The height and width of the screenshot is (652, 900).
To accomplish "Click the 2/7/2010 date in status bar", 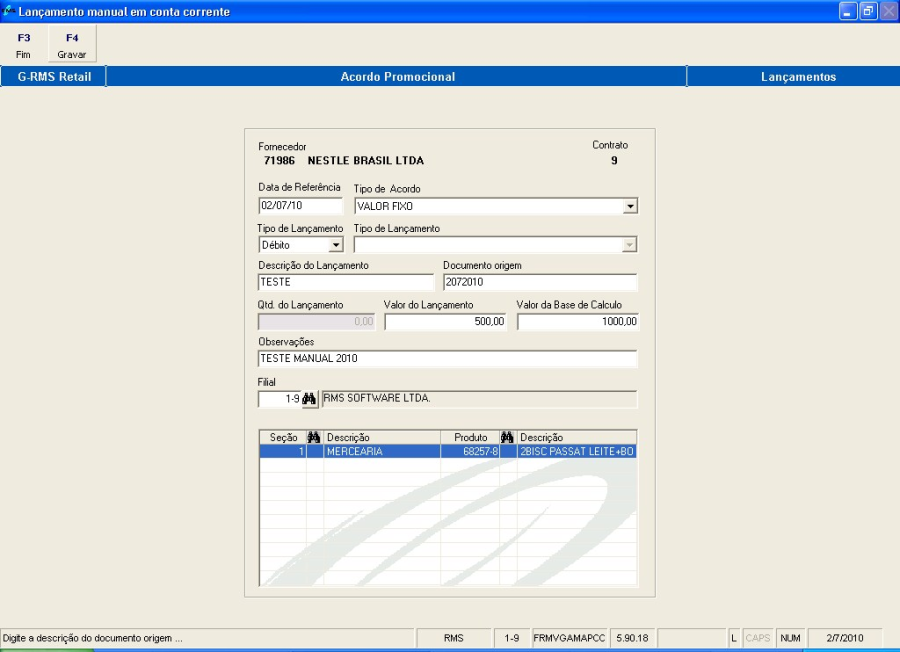I will point(844,638).
